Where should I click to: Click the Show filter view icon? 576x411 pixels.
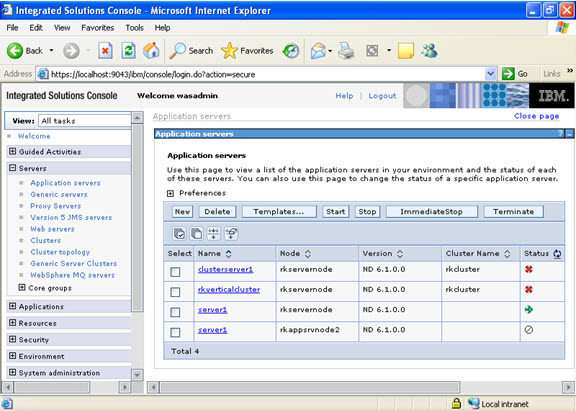click(x=214, y=233)
